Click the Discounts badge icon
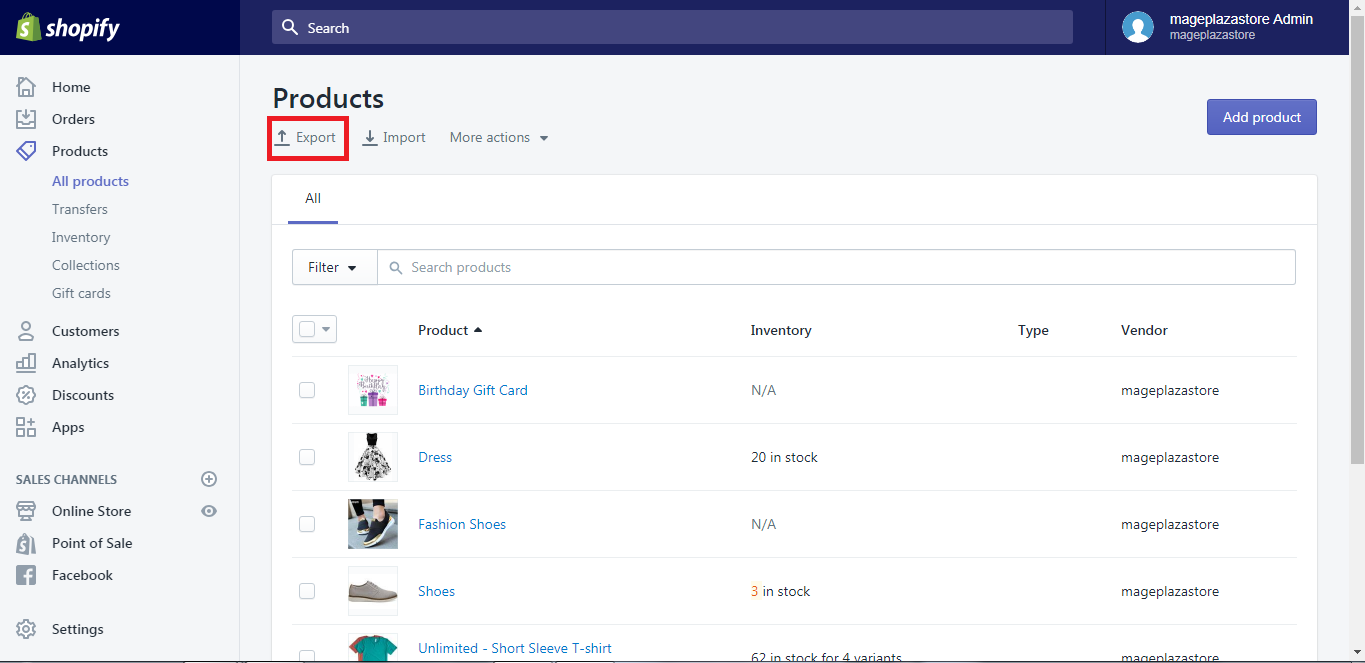Viewport: 1365px width, 663px height. click(x=26, y=395)
